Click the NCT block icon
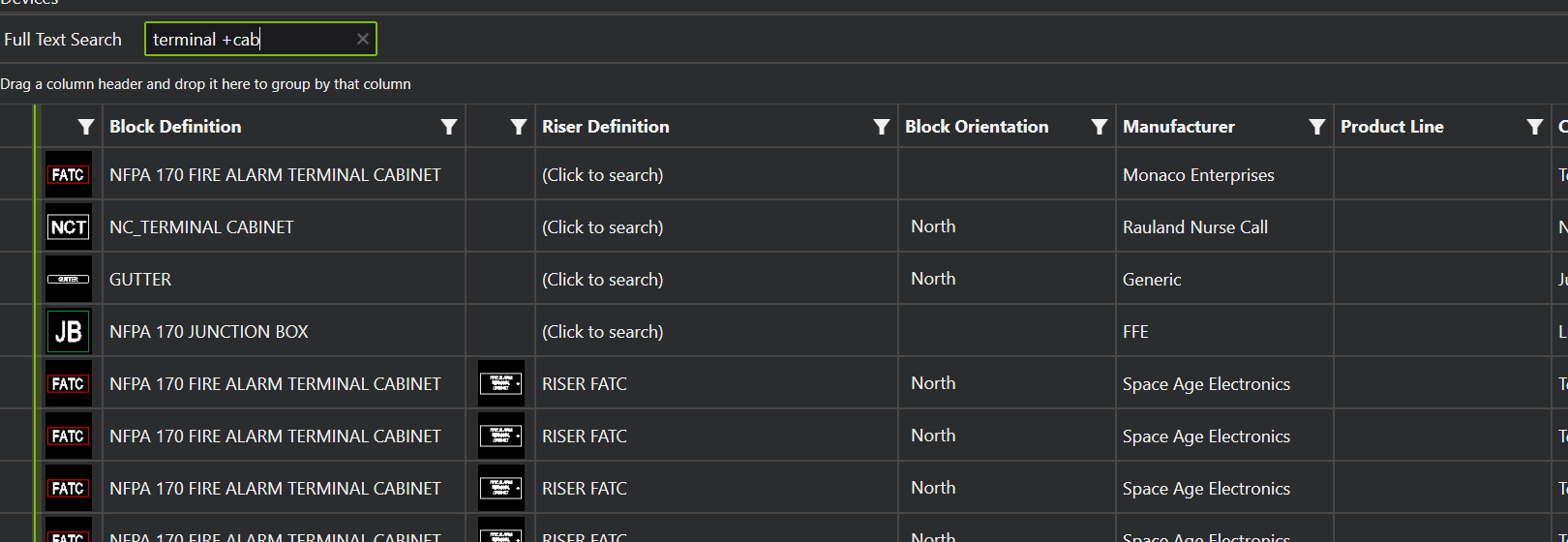Viewport: 1568px width, 542px height. pyautogui.click(x=69, y=227)
